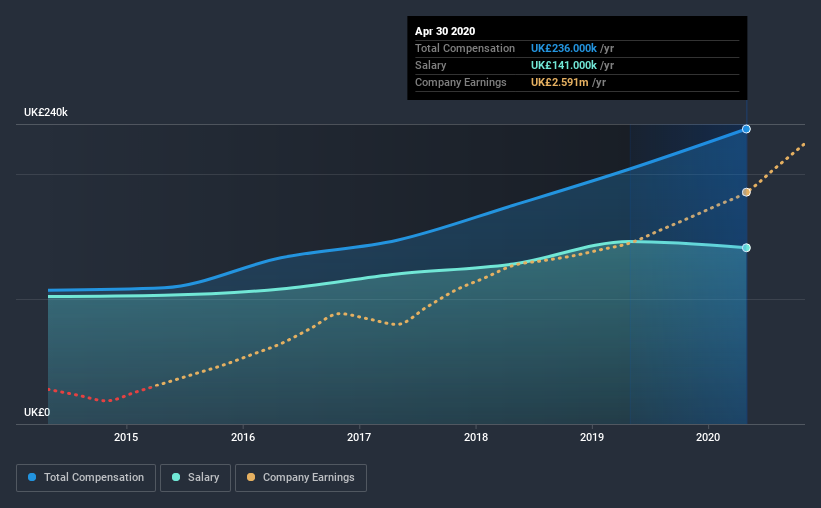Select the 2017 x-axis label
The width and height of the screenshot is (821, 508).
pos(359,437)
